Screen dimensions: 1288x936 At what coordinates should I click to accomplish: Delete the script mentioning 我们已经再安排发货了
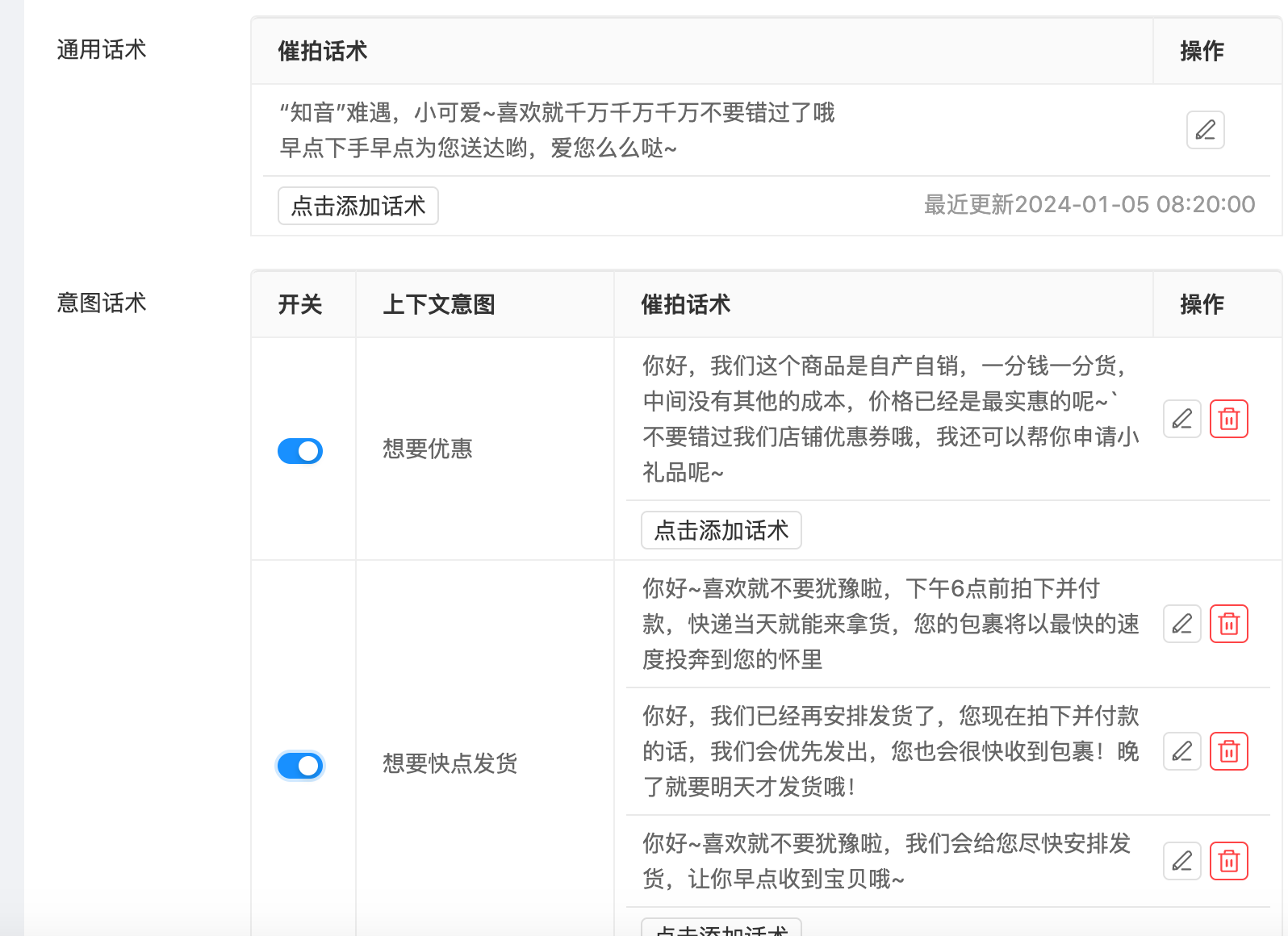click(1228, 751)
